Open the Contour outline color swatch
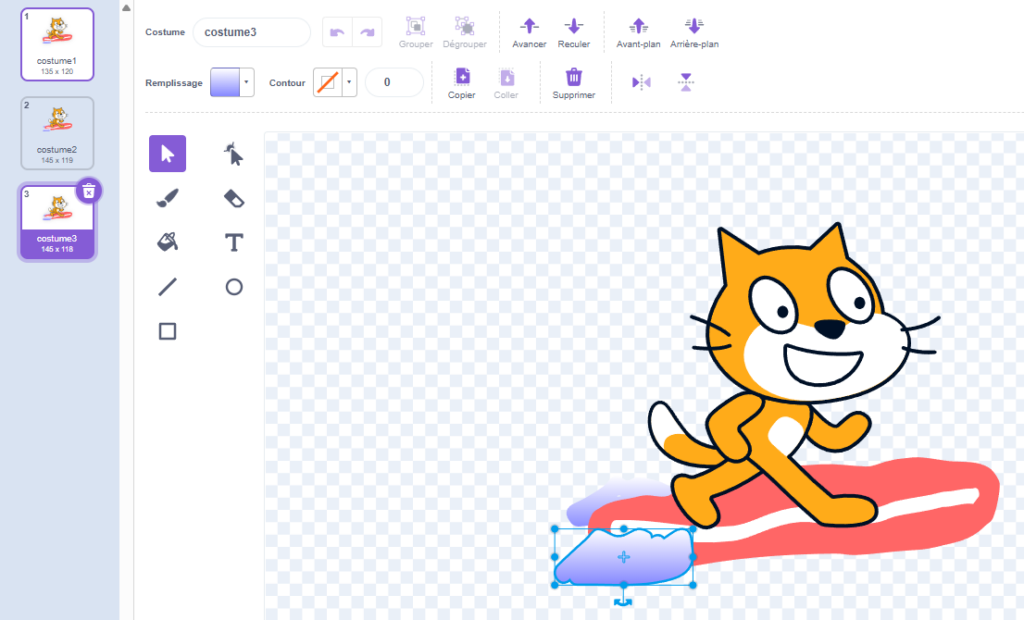 328,82
